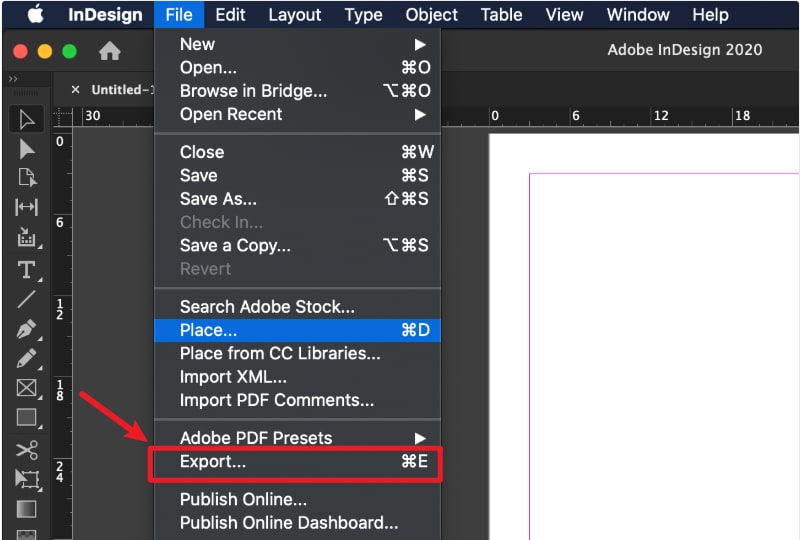Choose Save a Copy...
The height and width of the screenshot is (540, 800).
(297, 246)
